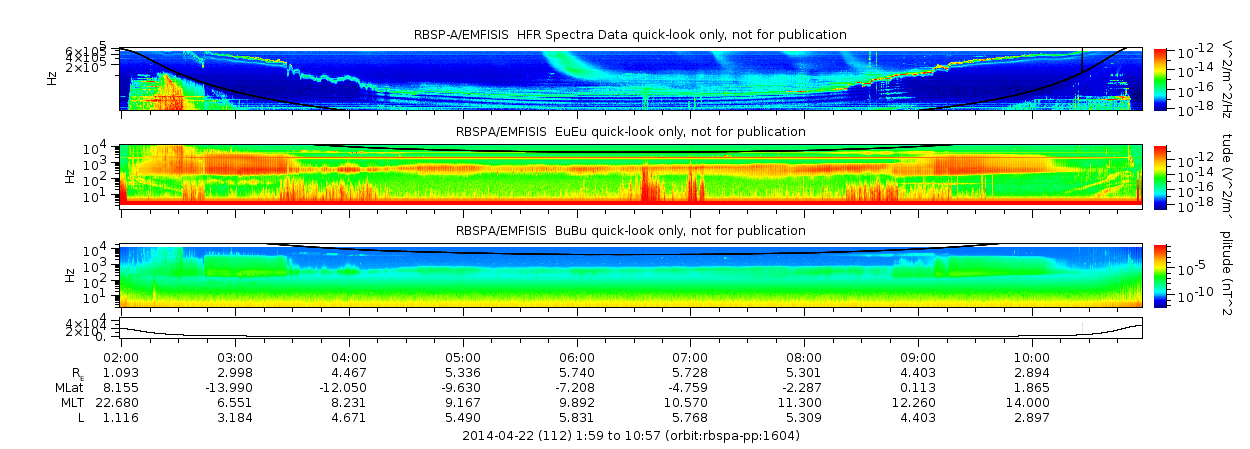Click the HFR Spectra Data plot title

630,35
